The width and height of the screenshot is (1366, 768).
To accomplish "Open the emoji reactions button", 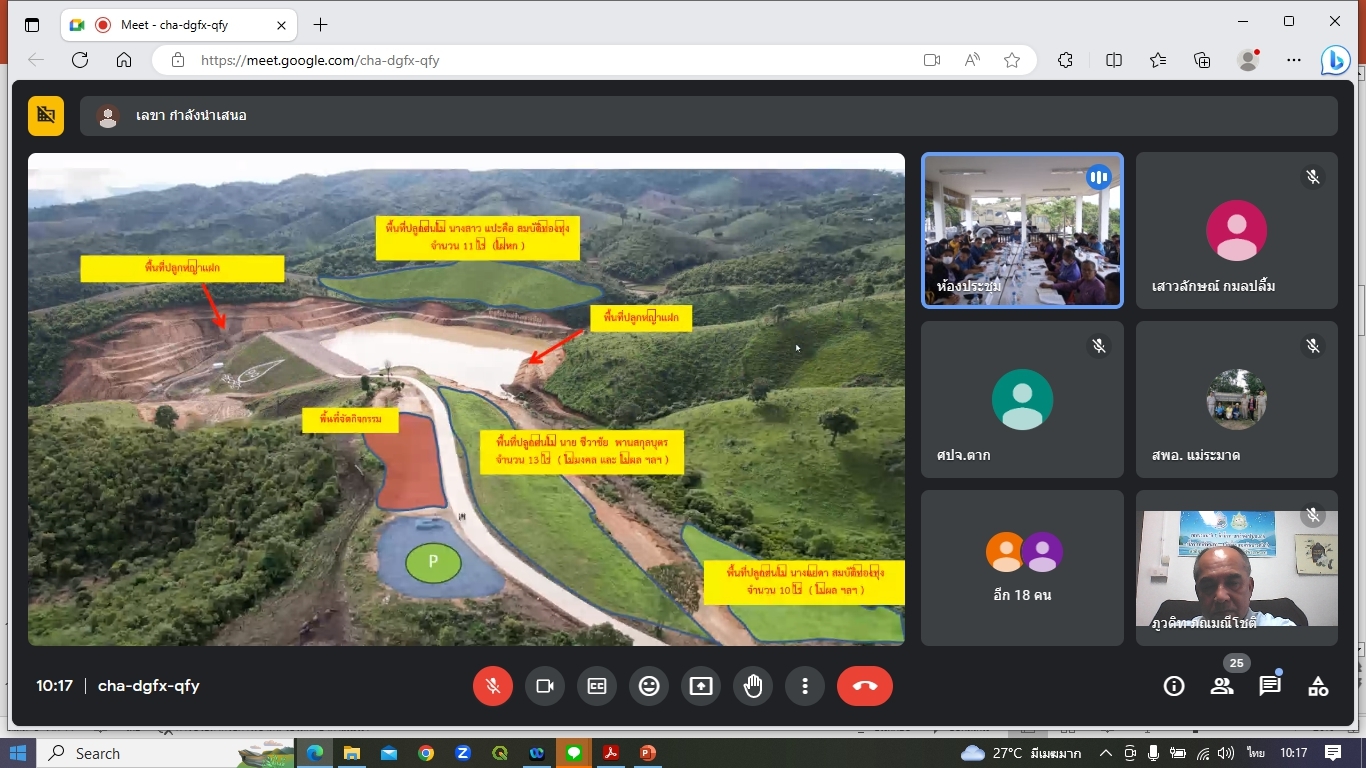I will pyautogui.click(x=649, y=686).
